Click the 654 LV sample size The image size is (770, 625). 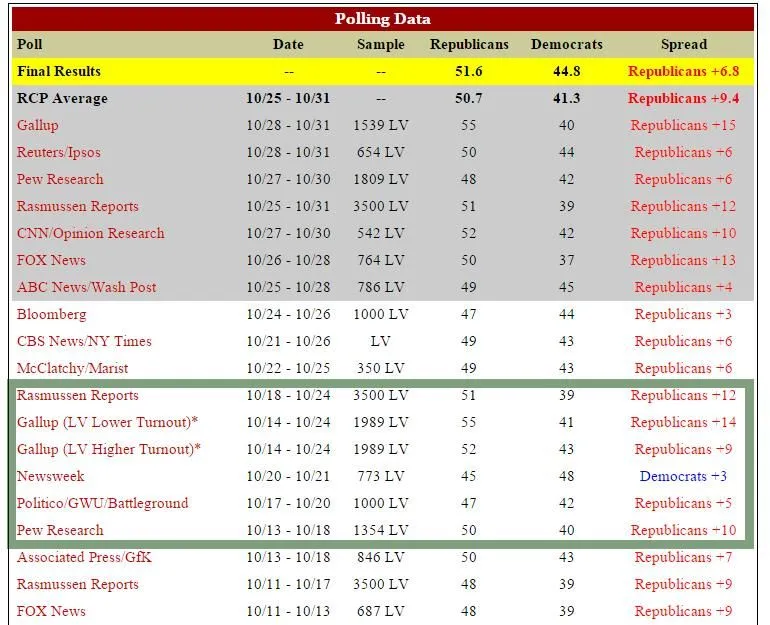(x=381, y=152)
